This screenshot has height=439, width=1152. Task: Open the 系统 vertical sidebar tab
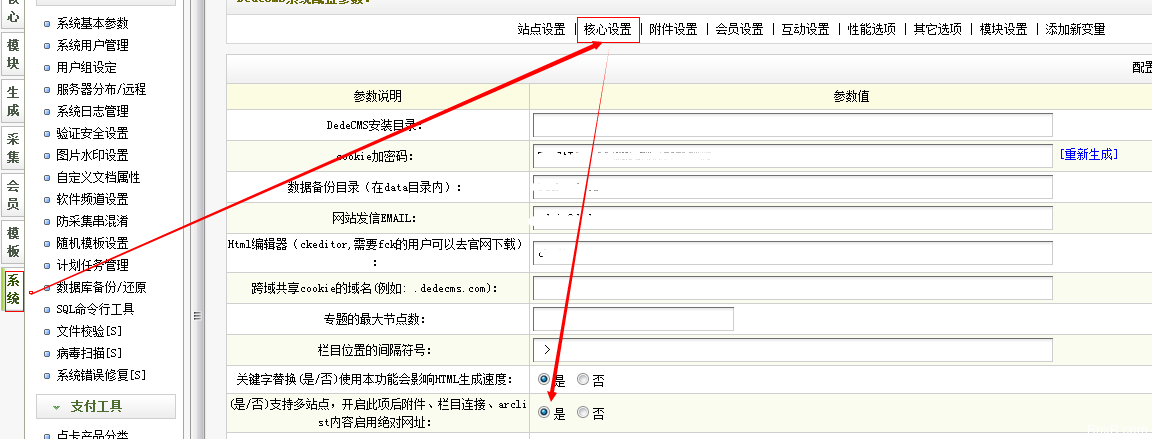click(13, 291)
